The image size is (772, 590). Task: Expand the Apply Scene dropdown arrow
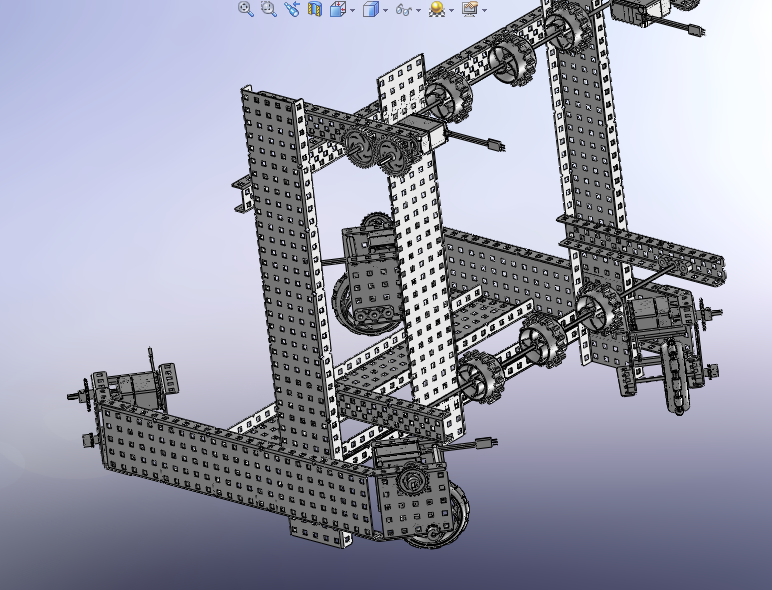click(x=451, y=10)
